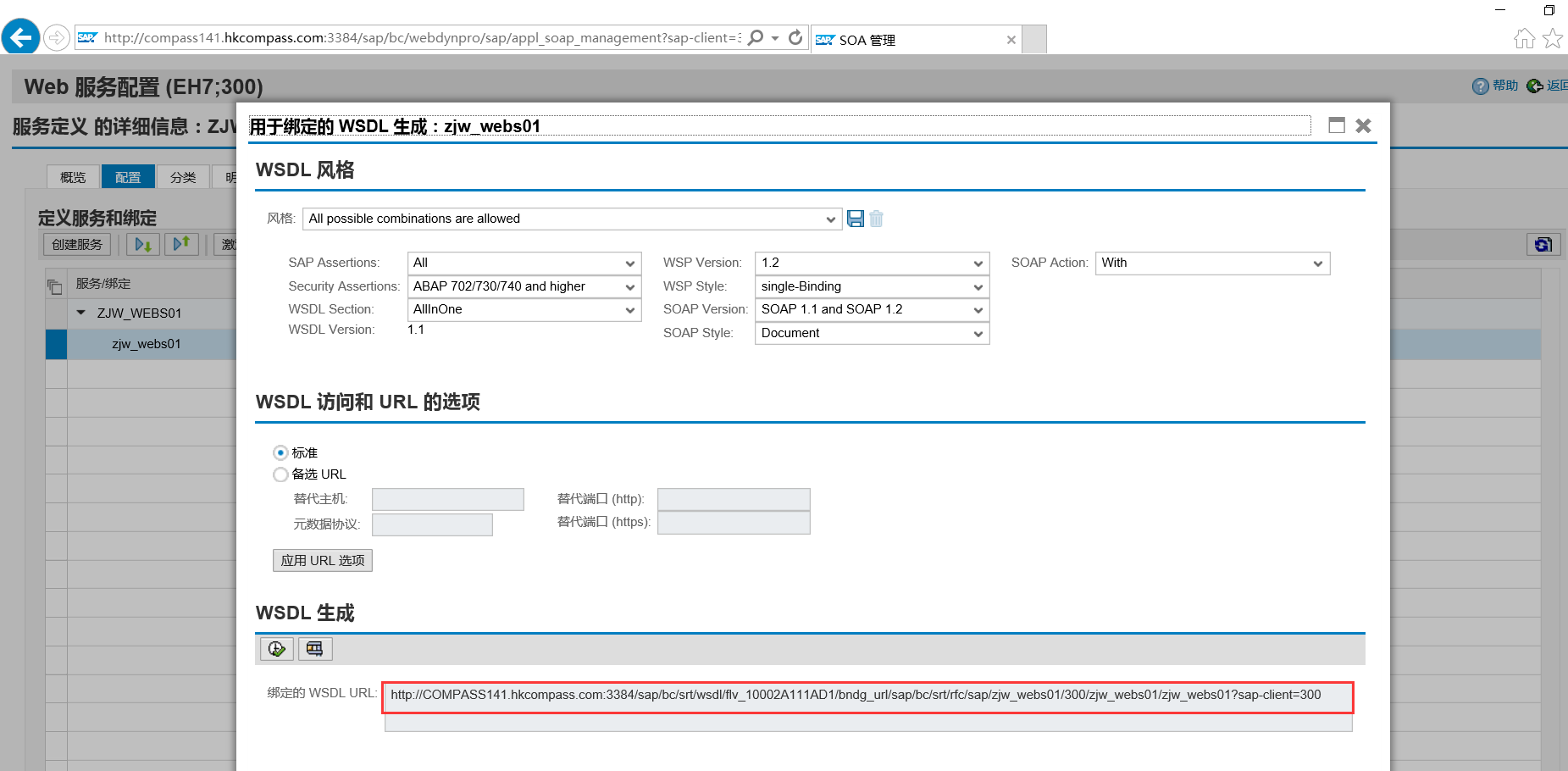Click the generate WSDL icon button
The width and height of the screenshot is (1568, 771).
pos(276,649)
